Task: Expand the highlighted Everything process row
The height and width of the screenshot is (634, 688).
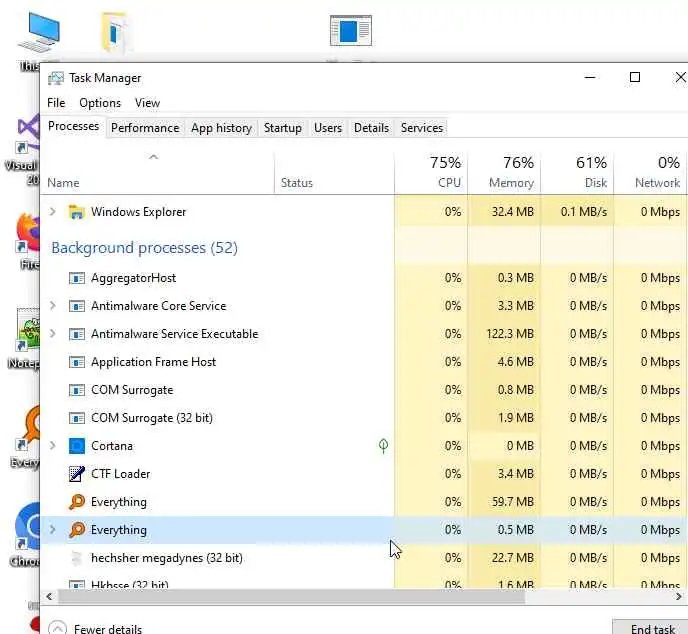Action: click(53, 530)
